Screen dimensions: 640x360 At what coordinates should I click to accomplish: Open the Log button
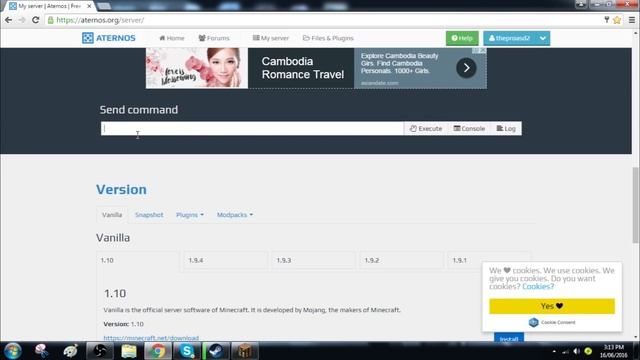pyautogui.click(x=506, y=129)
